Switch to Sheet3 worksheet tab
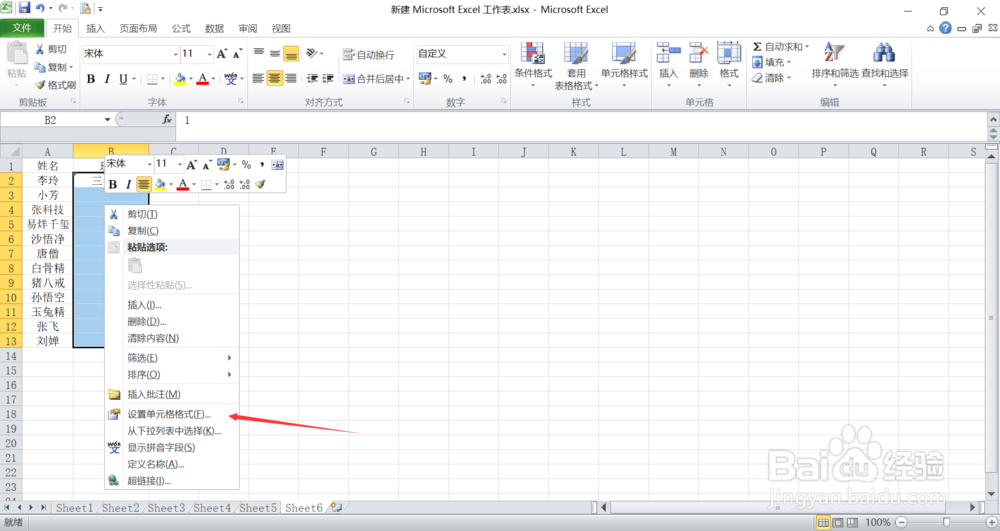This screenshot has width=1000, height=531. 166,507
